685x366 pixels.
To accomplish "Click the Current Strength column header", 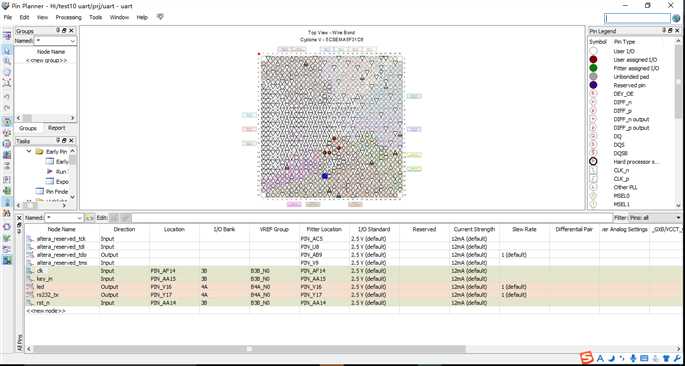I will point(474,229).
